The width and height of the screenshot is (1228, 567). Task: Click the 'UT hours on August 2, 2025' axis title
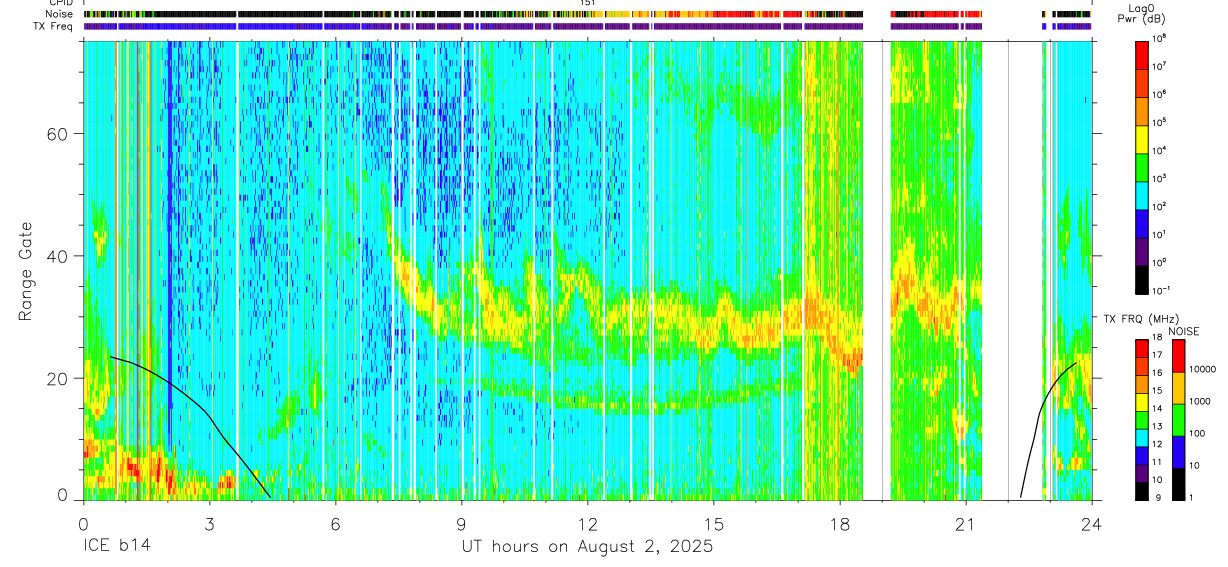pyautogui.click(x=587, y=547)
